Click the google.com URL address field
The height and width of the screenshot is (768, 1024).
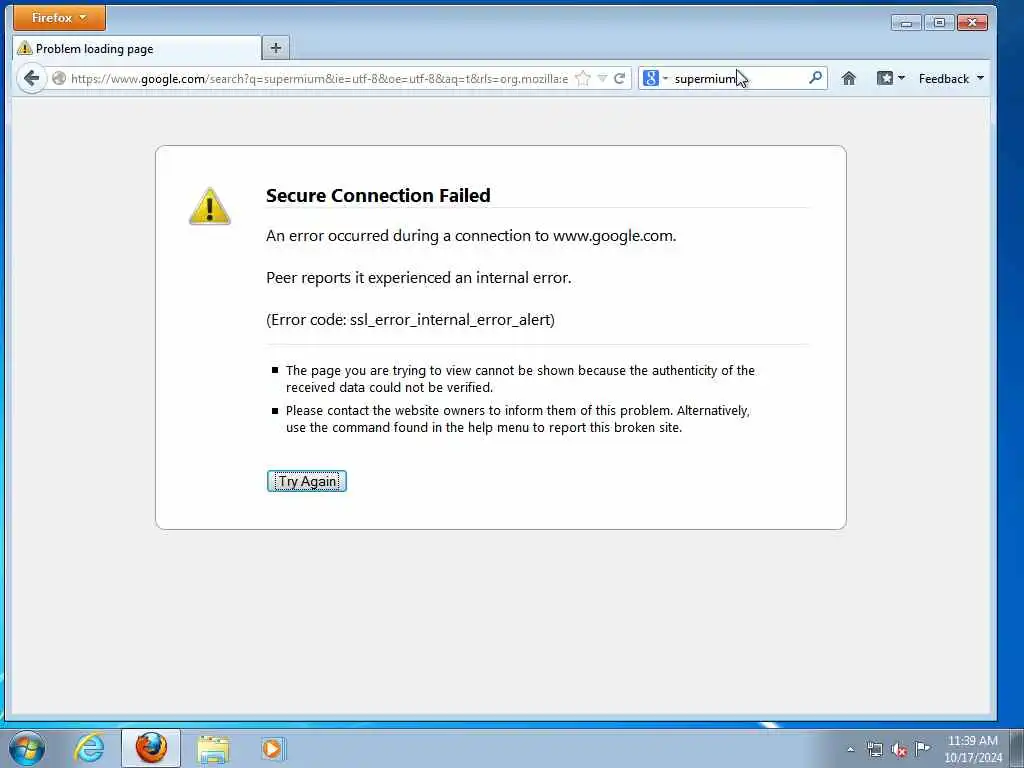(319, 78)
